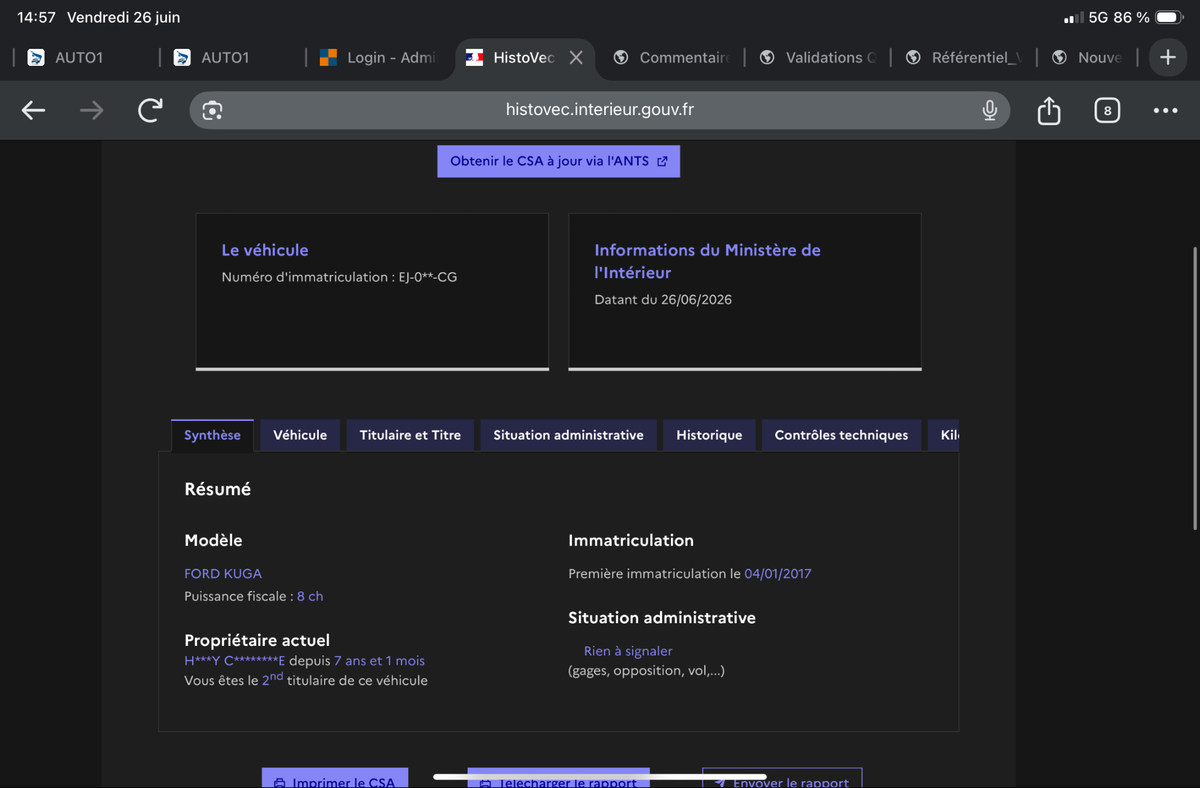This screenshot has width=1200, height=788.
Task: Select the Titulaire et Titre tab
Action: pyautogui.click(x=410, y=435)
